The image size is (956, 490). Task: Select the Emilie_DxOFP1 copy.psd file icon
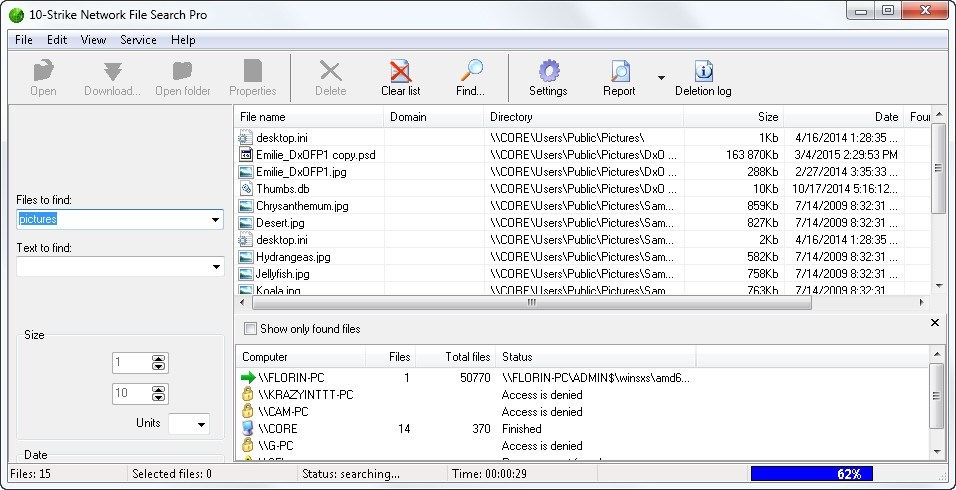point(246,155)
